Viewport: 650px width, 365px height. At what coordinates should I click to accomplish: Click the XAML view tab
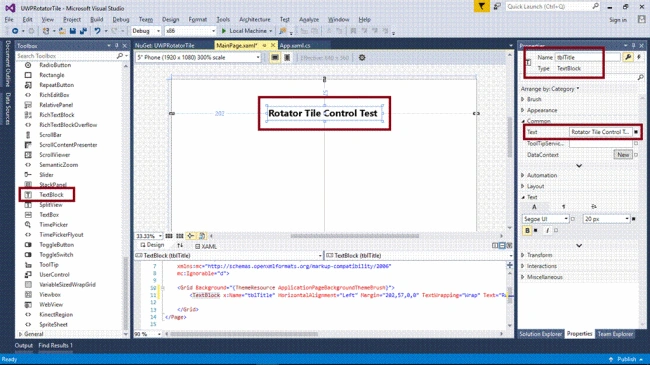tap(206, 246)
